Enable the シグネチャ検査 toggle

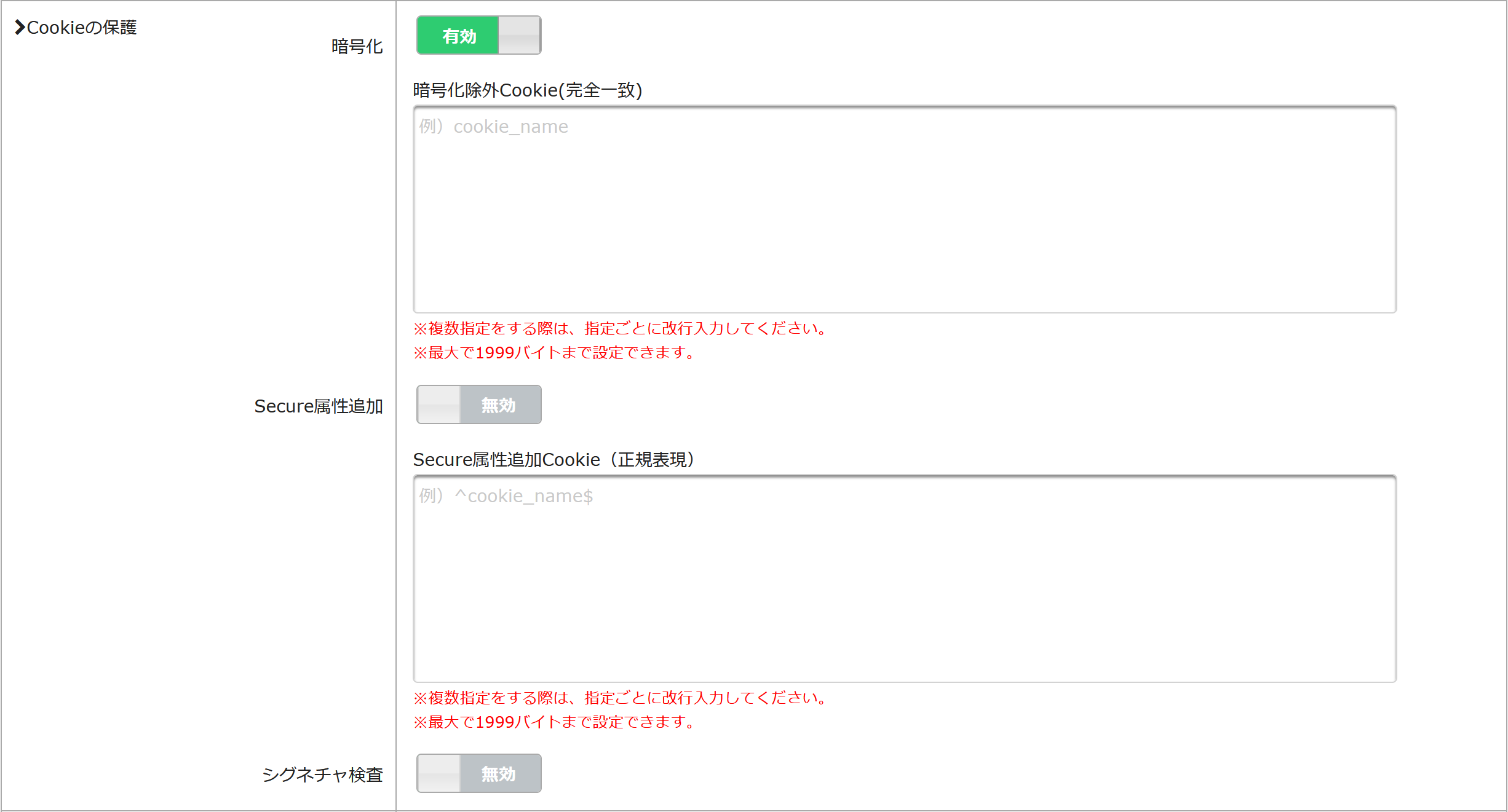[x=479, y=773]
